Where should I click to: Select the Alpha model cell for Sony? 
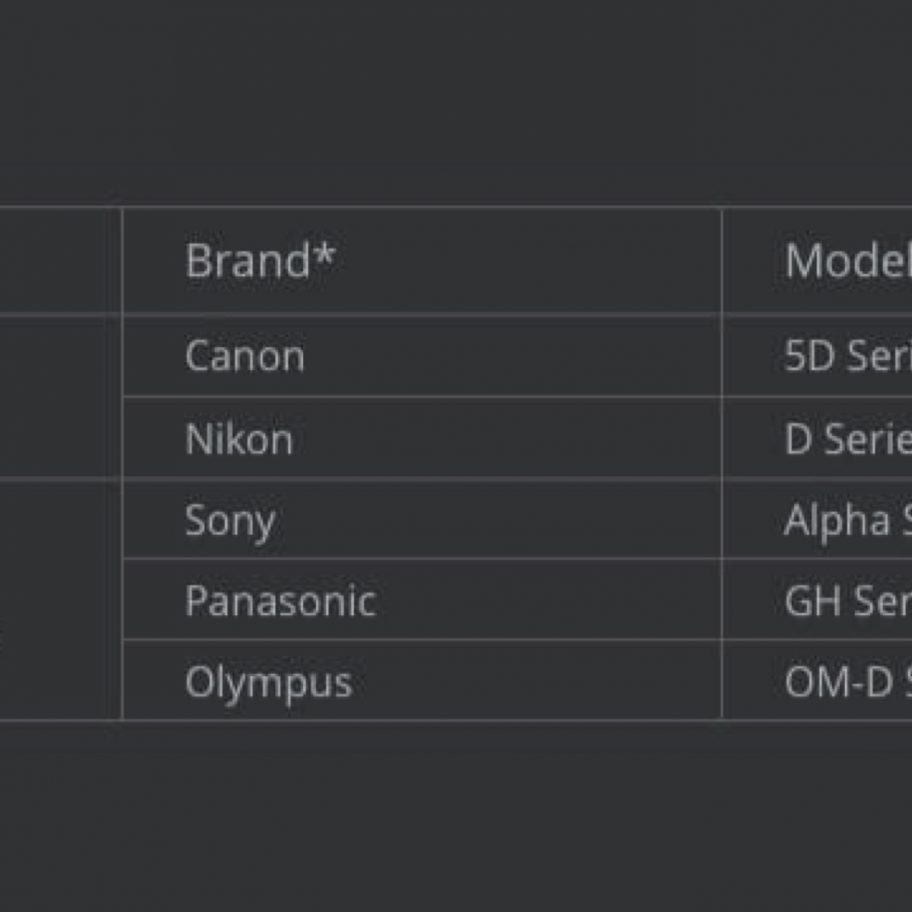point(846,520)
